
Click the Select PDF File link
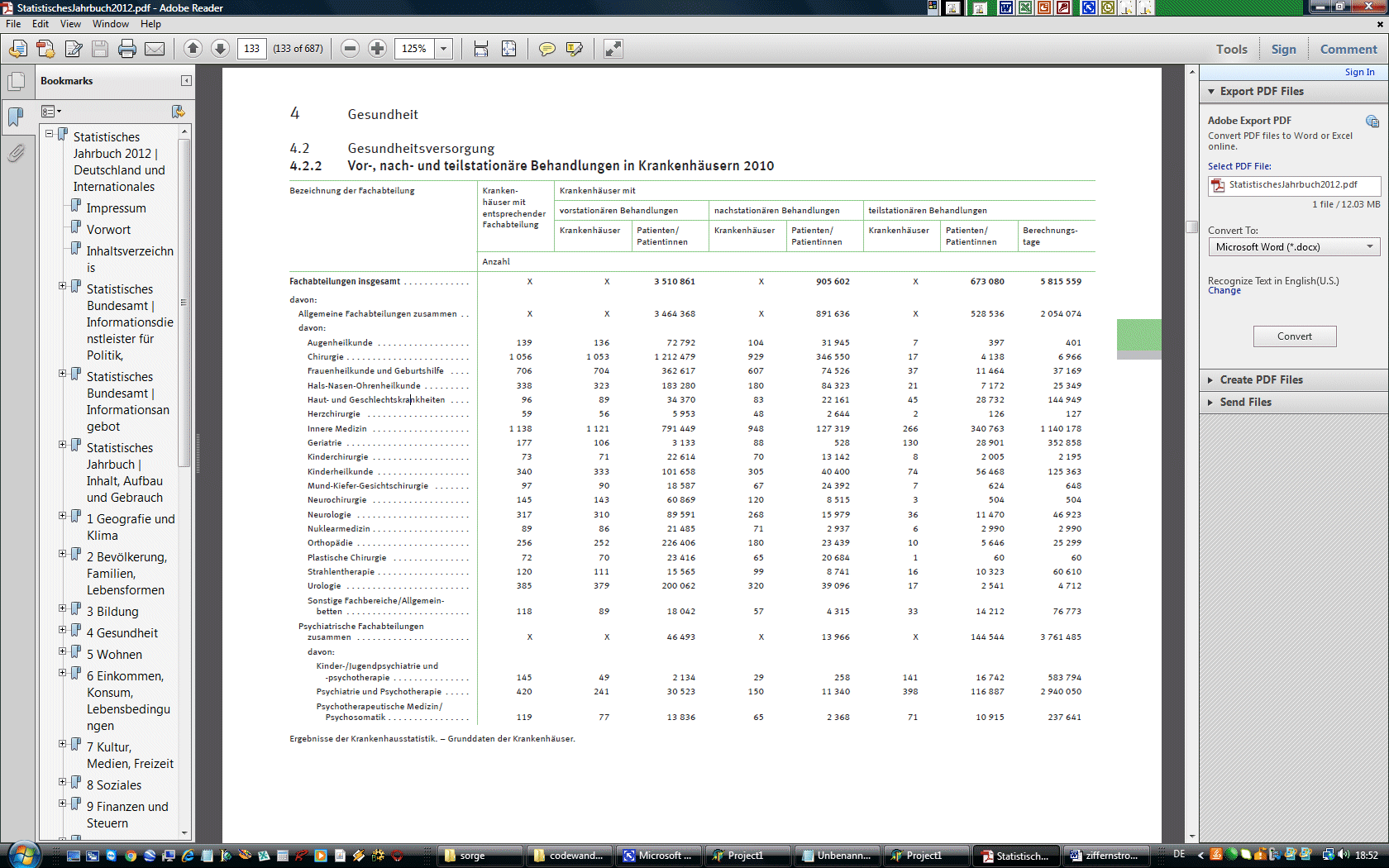1239,167
